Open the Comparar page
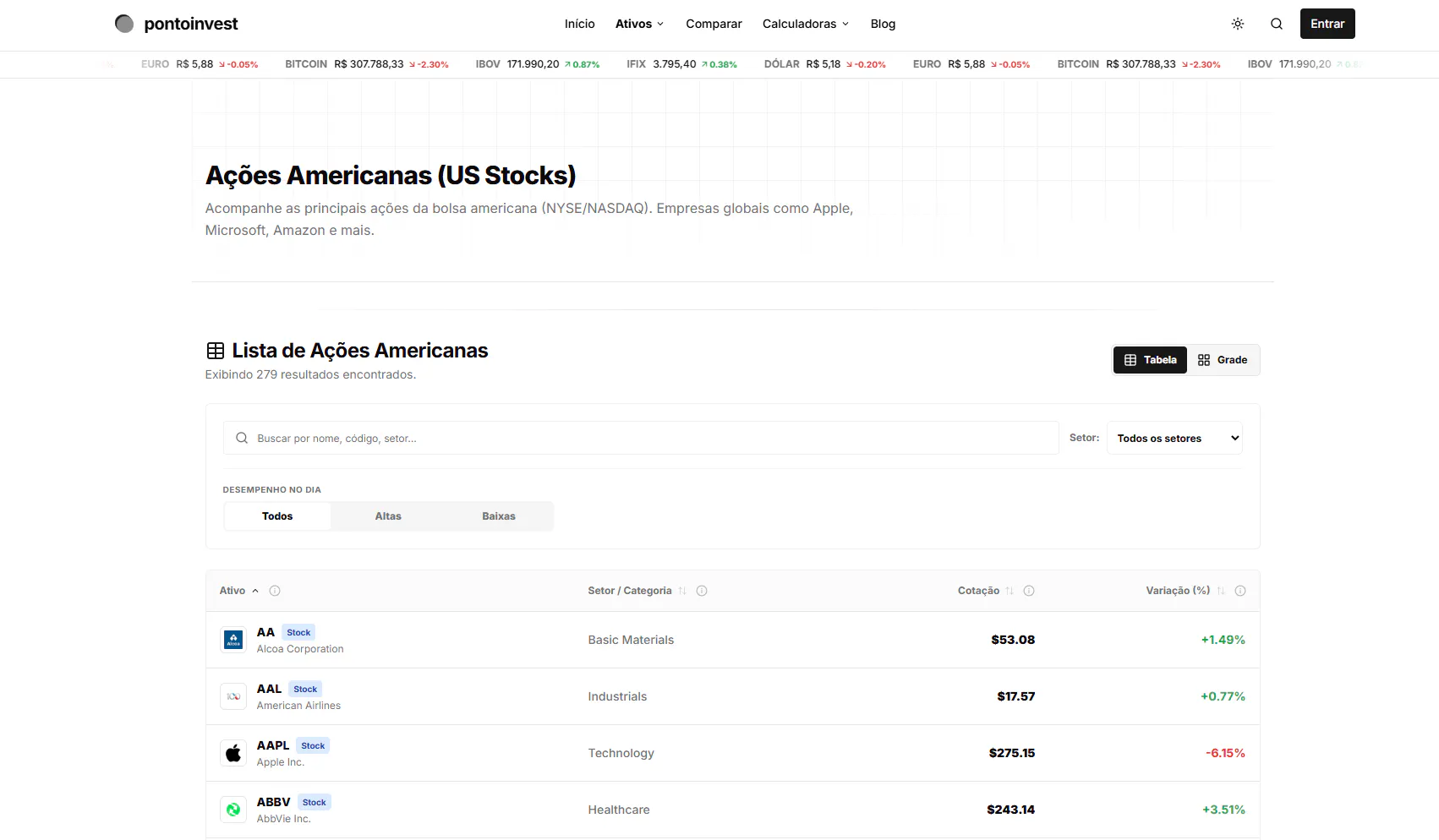This screenshot has width=1439, height=840. 714,24
